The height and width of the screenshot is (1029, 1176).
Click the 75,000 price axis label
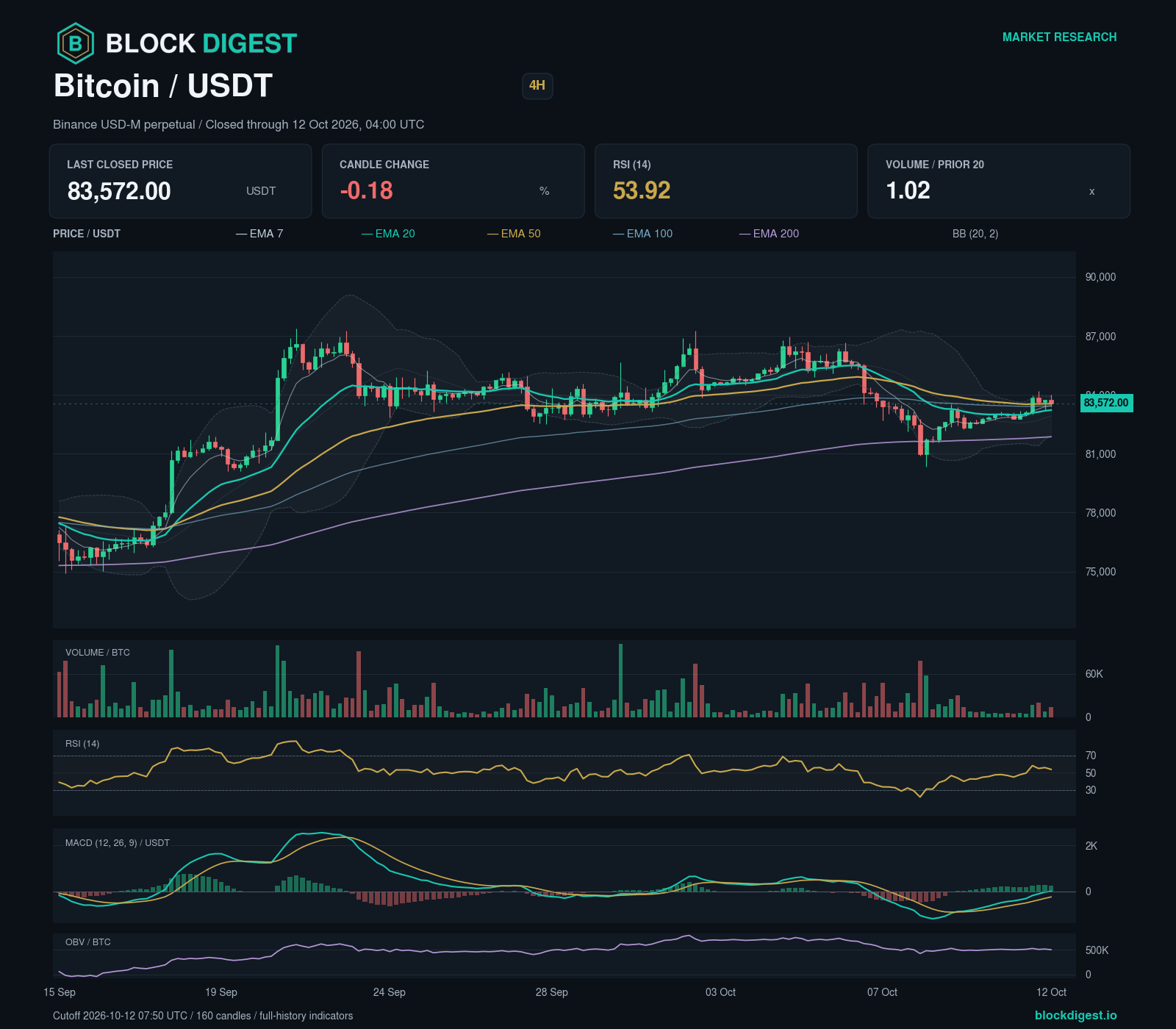(1100, 572)
